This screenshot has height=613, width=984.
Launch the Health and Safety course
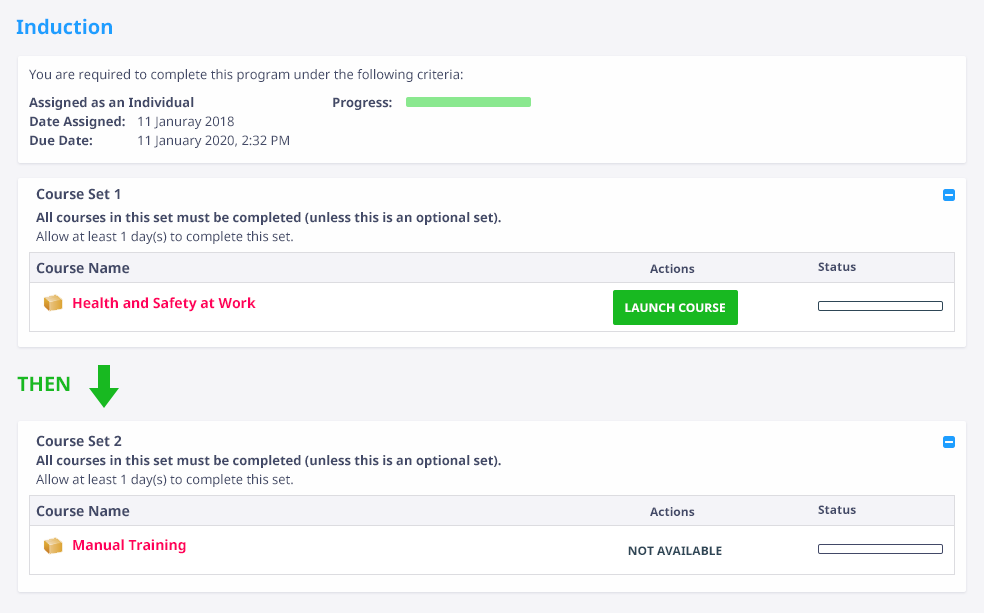tap(675, 307)
